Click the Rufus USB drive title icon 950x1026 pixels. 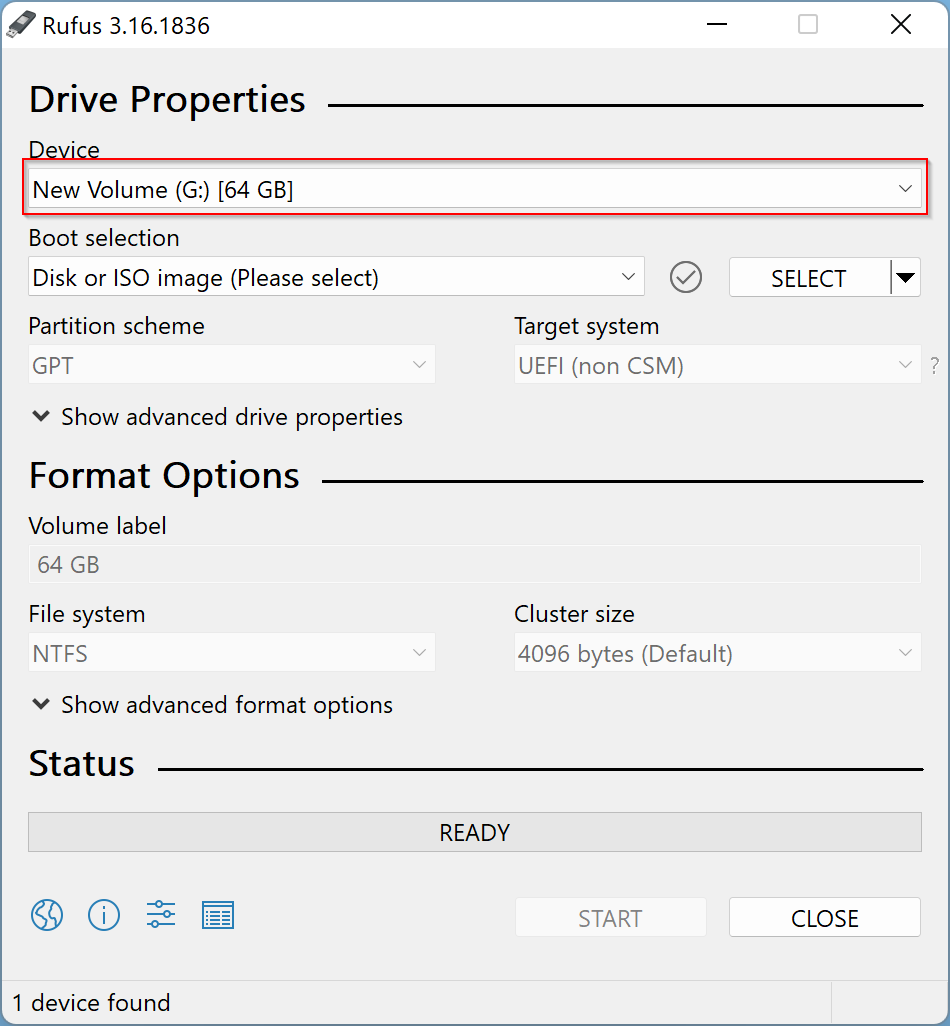22,23
